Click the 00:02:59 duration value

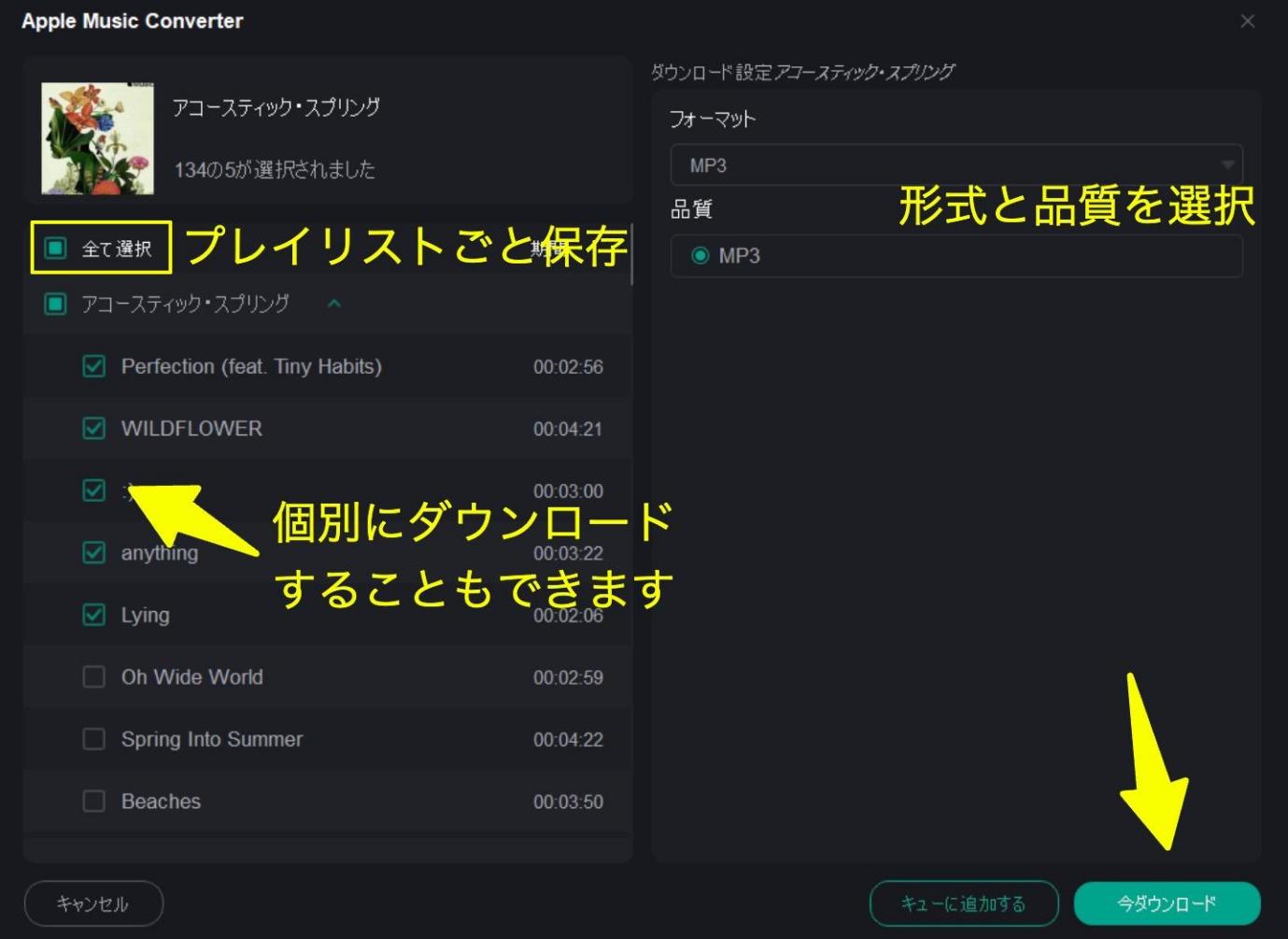click(568, 677)
